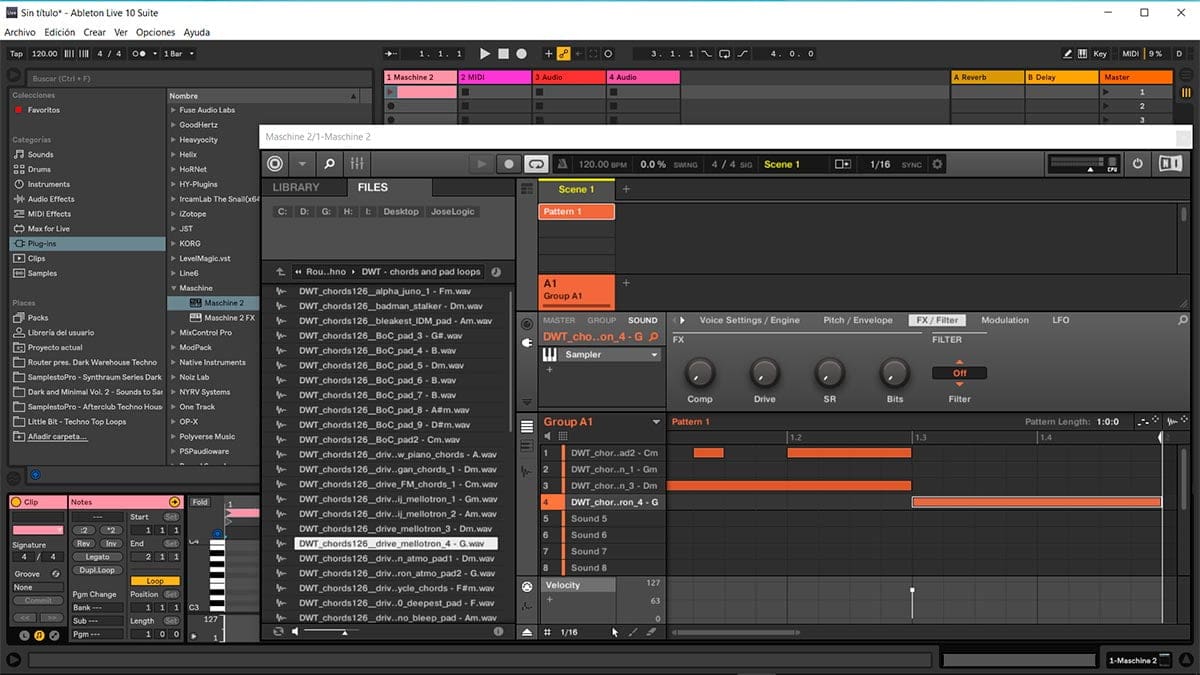
Task: Switch to the MASTER tab
Action: [559, 321]
